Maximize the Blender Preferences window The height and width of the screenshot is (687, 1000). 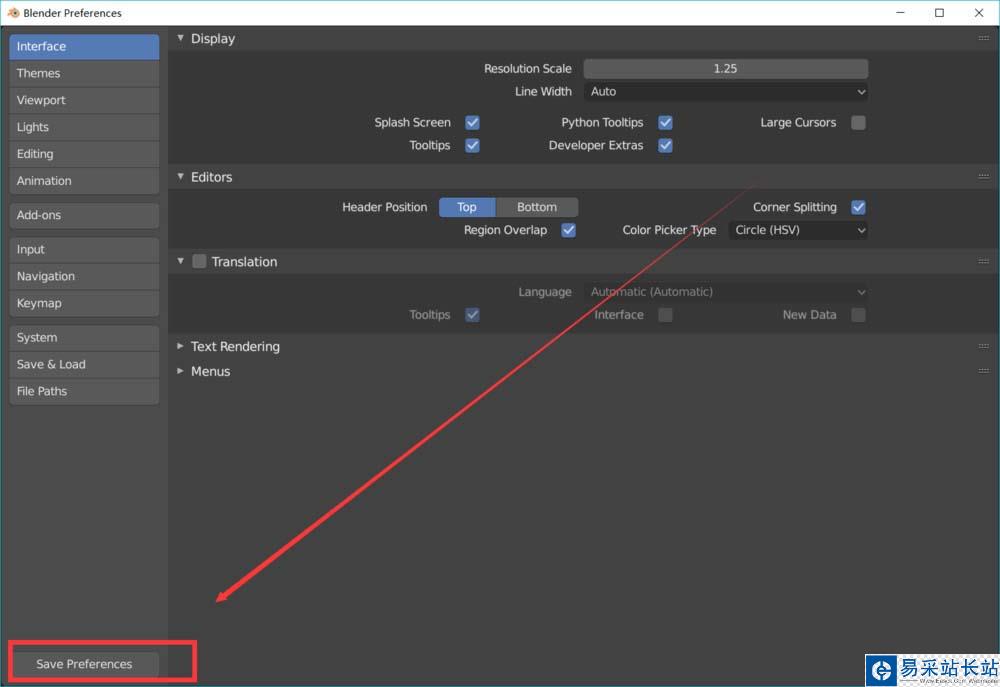pos(939,13)
